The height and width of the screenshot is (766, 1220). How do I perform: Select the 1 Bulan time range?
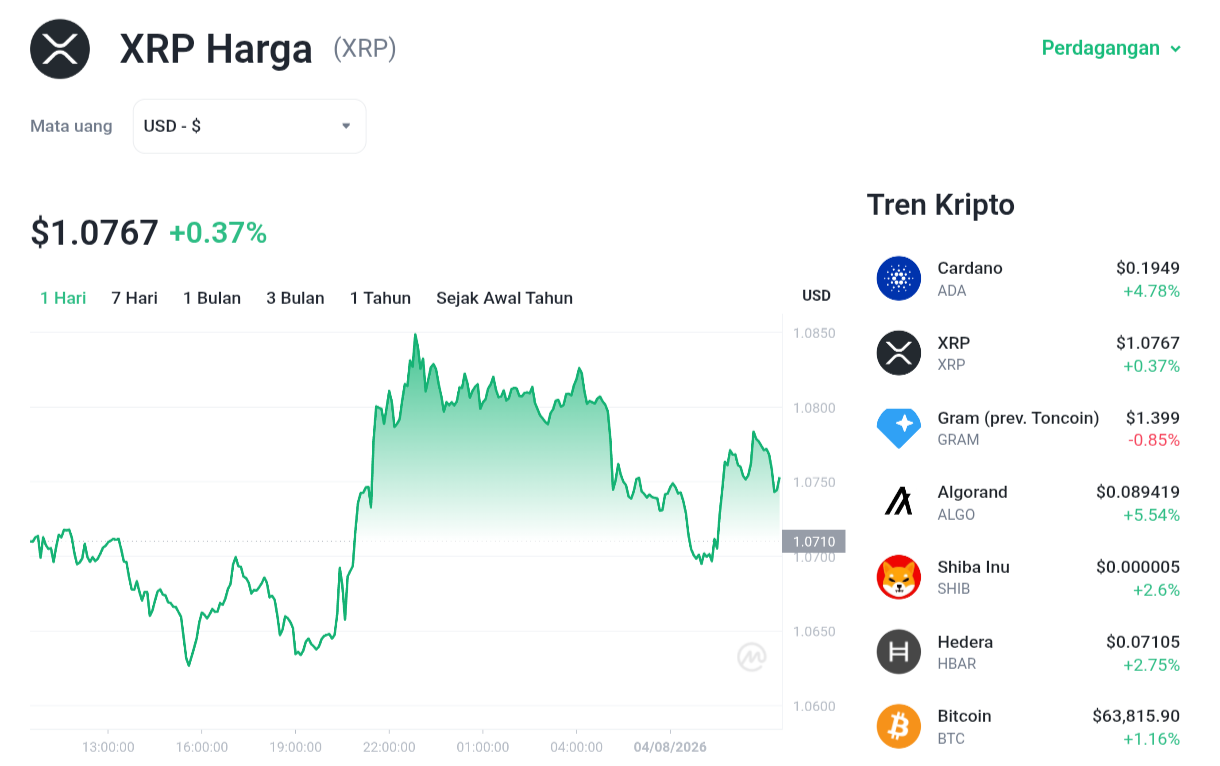click(x=212, y=298)
